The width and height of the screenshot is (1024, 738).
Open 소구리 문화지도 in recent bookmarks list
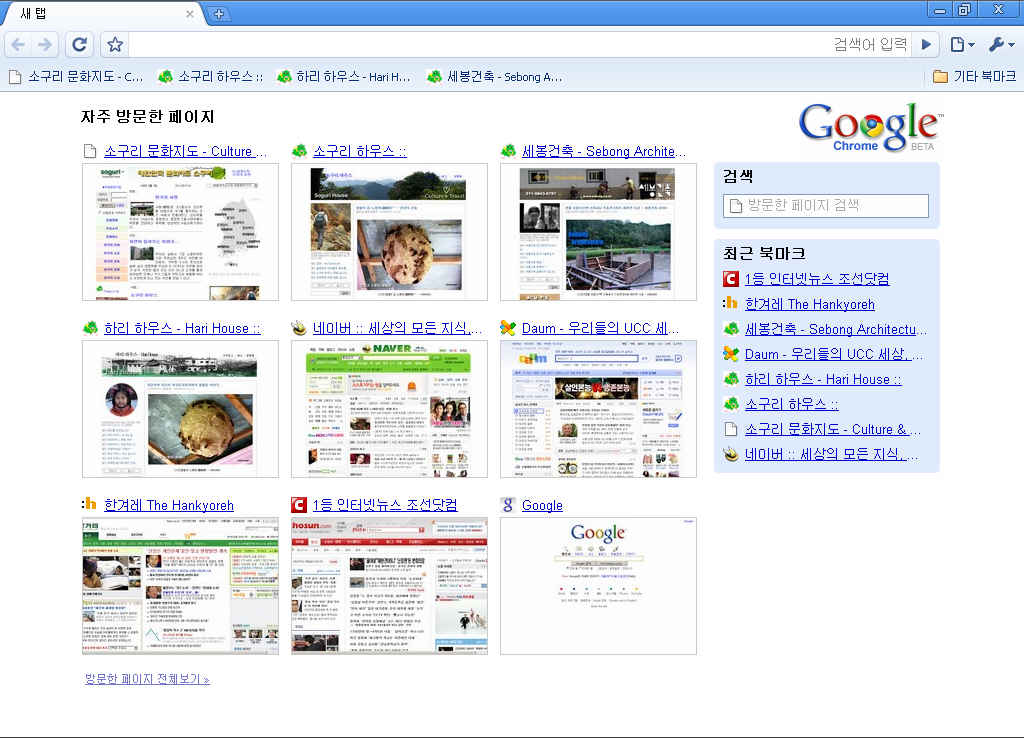pyautogui.click(x=833, y=429)
